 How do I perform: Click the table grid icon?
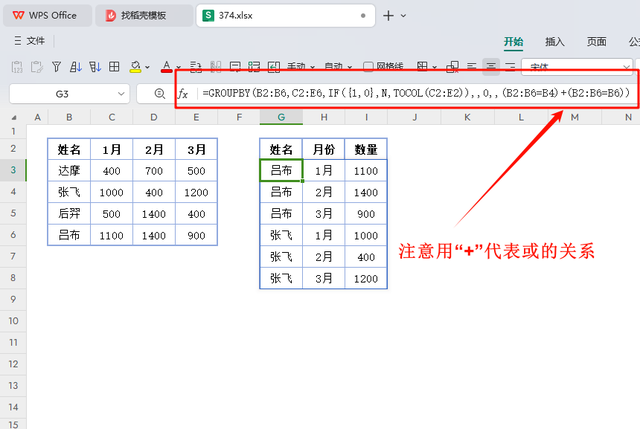pyautogui.click(x=114, y=67)
